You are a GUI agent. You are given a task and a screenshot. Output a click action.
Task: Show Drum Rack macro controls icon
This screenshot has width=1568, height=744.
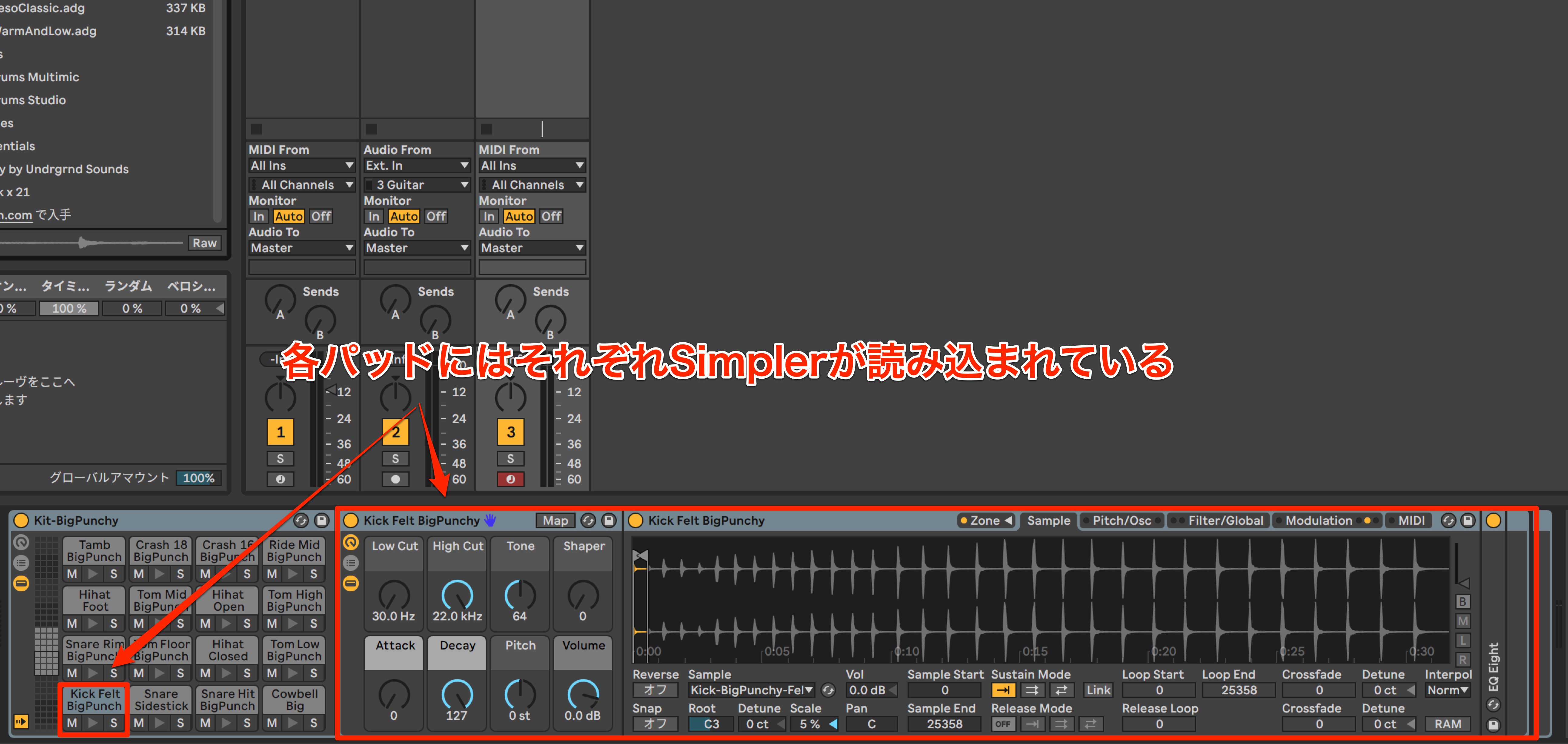(x=21, y=542)
